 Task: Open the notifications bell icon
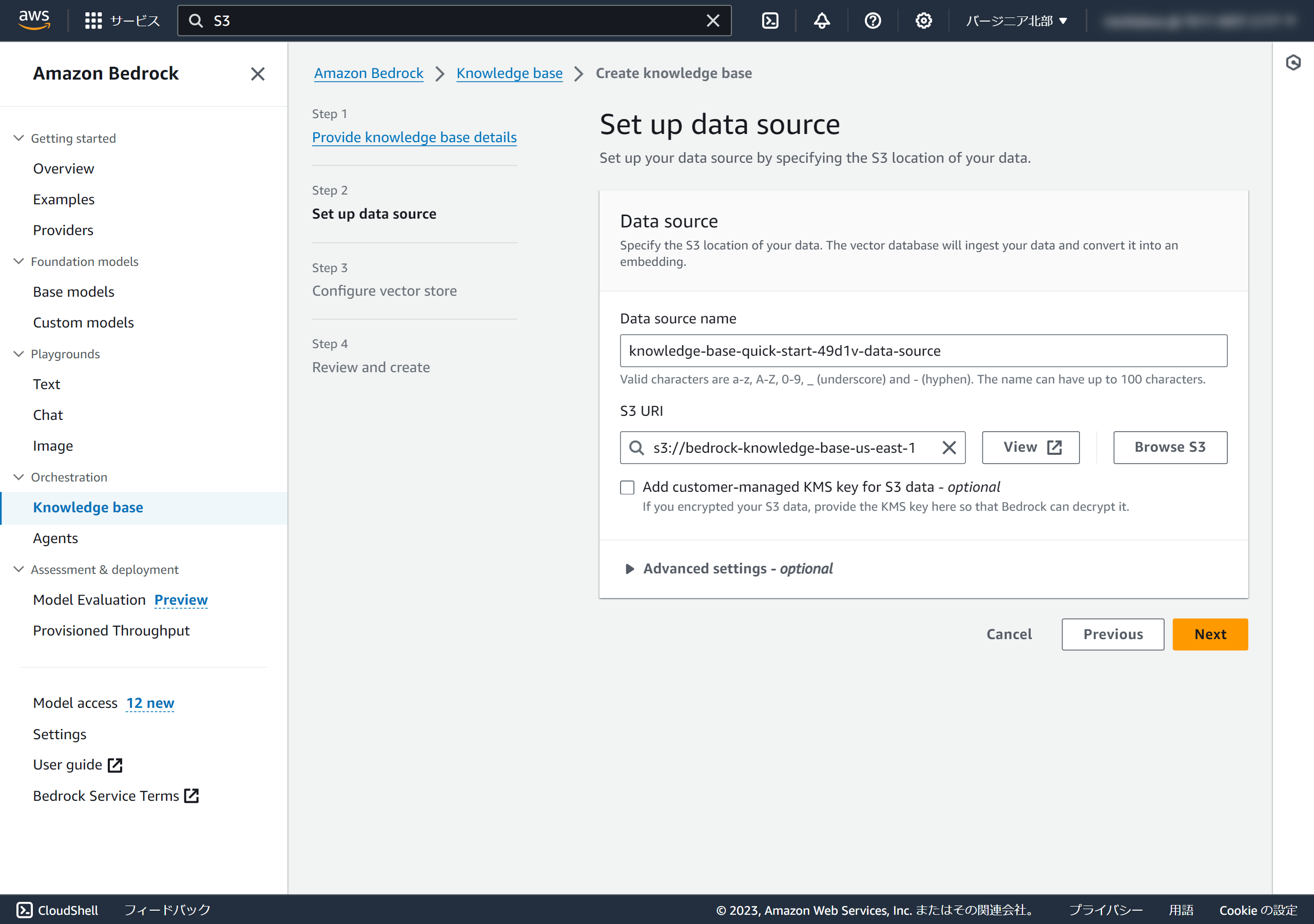(x=821, y=21)
